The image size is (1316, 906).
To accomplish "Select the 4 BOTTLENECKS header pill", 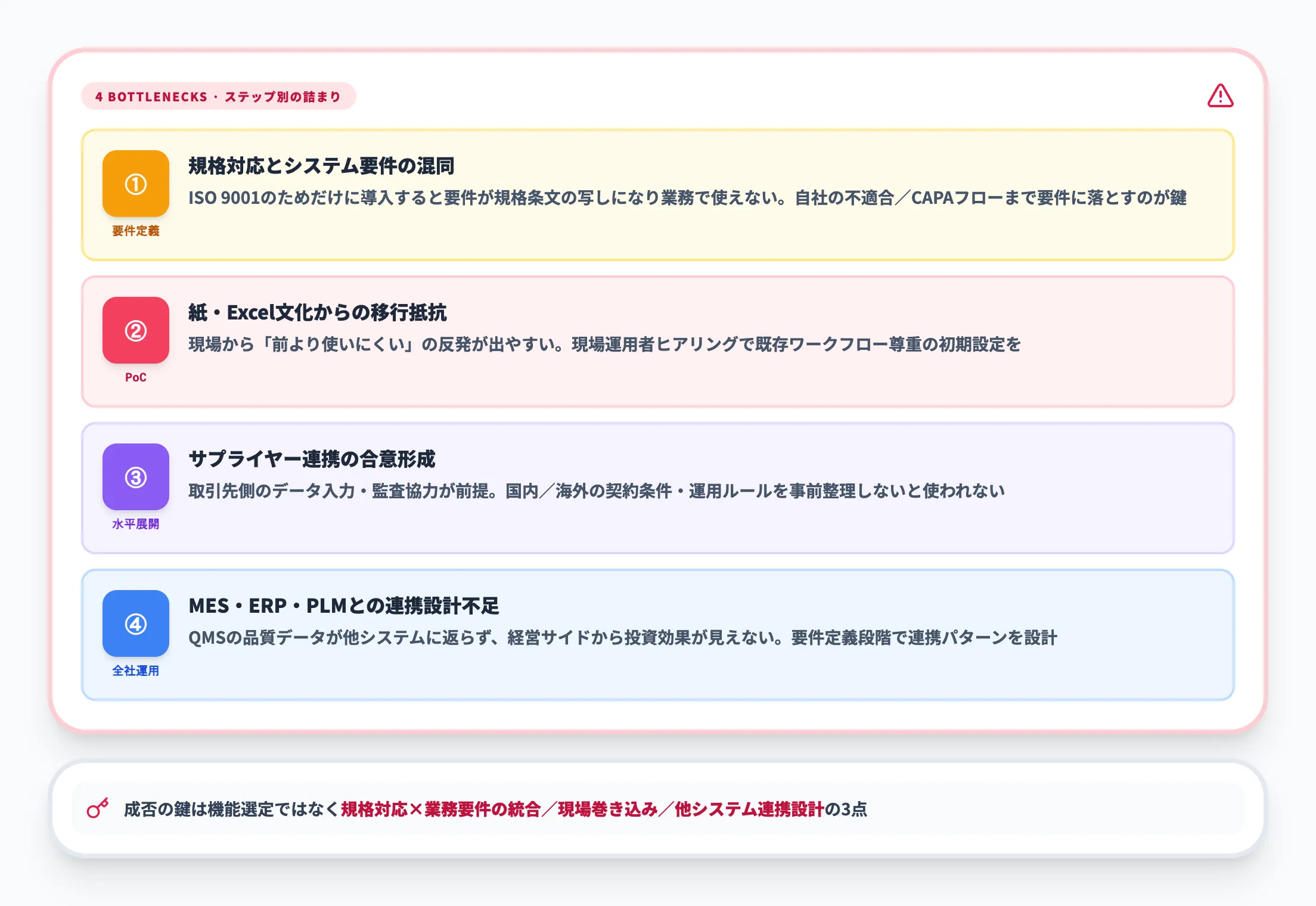I will click(x=218, y=95).
